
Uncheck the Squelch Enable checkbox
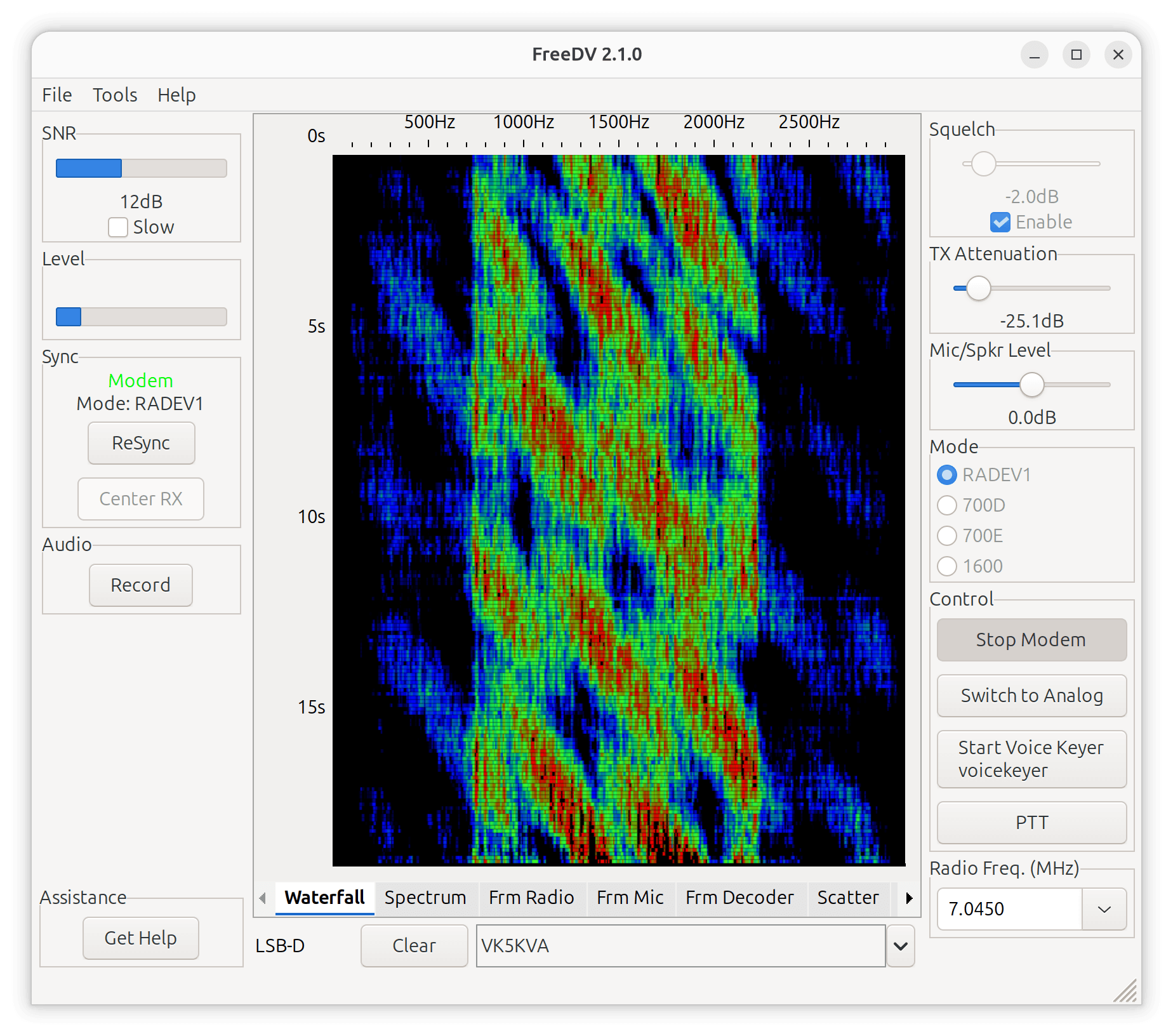click(x=1000, y=222)
